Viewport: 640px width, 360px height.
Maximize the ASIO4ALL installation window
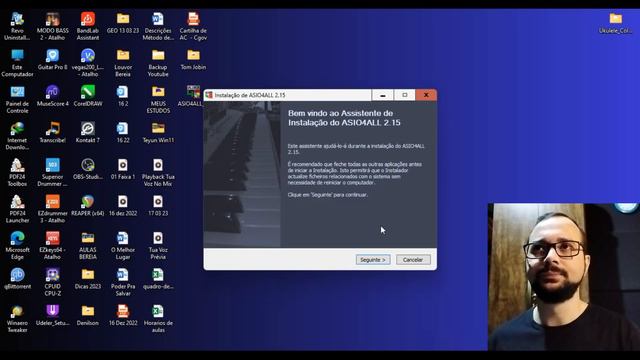click(404, 95)
